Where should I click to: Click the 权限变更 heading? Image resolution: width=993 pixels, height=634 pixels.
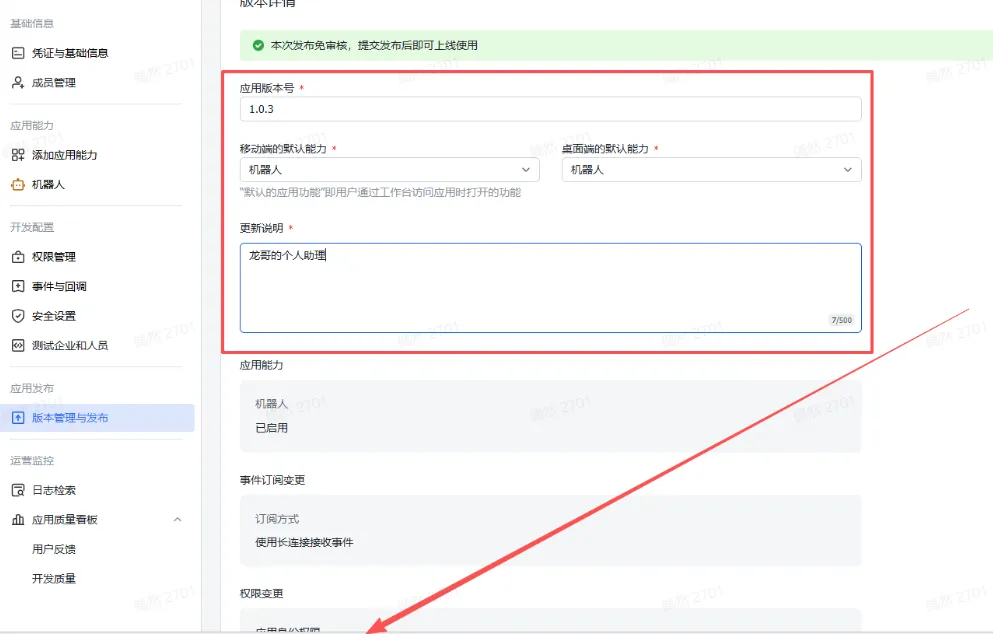pyautogui.click(x=262, y=593)
